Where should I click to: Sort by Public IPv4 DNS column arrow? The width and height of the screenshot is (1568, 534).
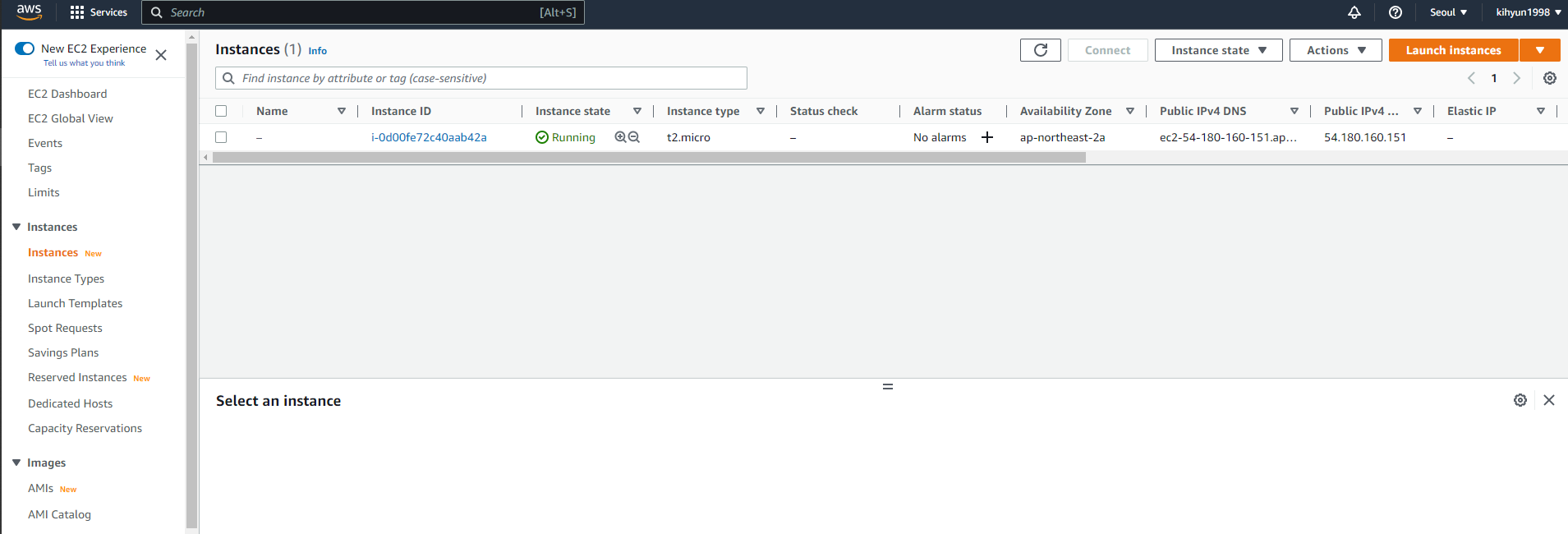point(1294,111)
